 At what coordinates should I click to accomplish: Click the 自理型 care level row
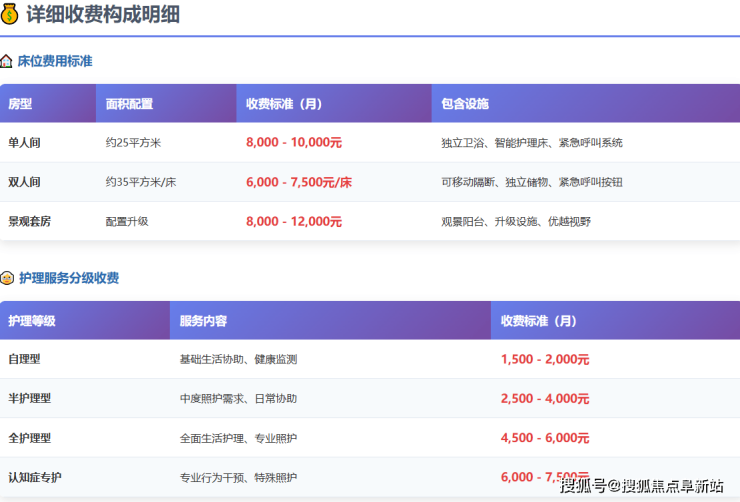24,359
